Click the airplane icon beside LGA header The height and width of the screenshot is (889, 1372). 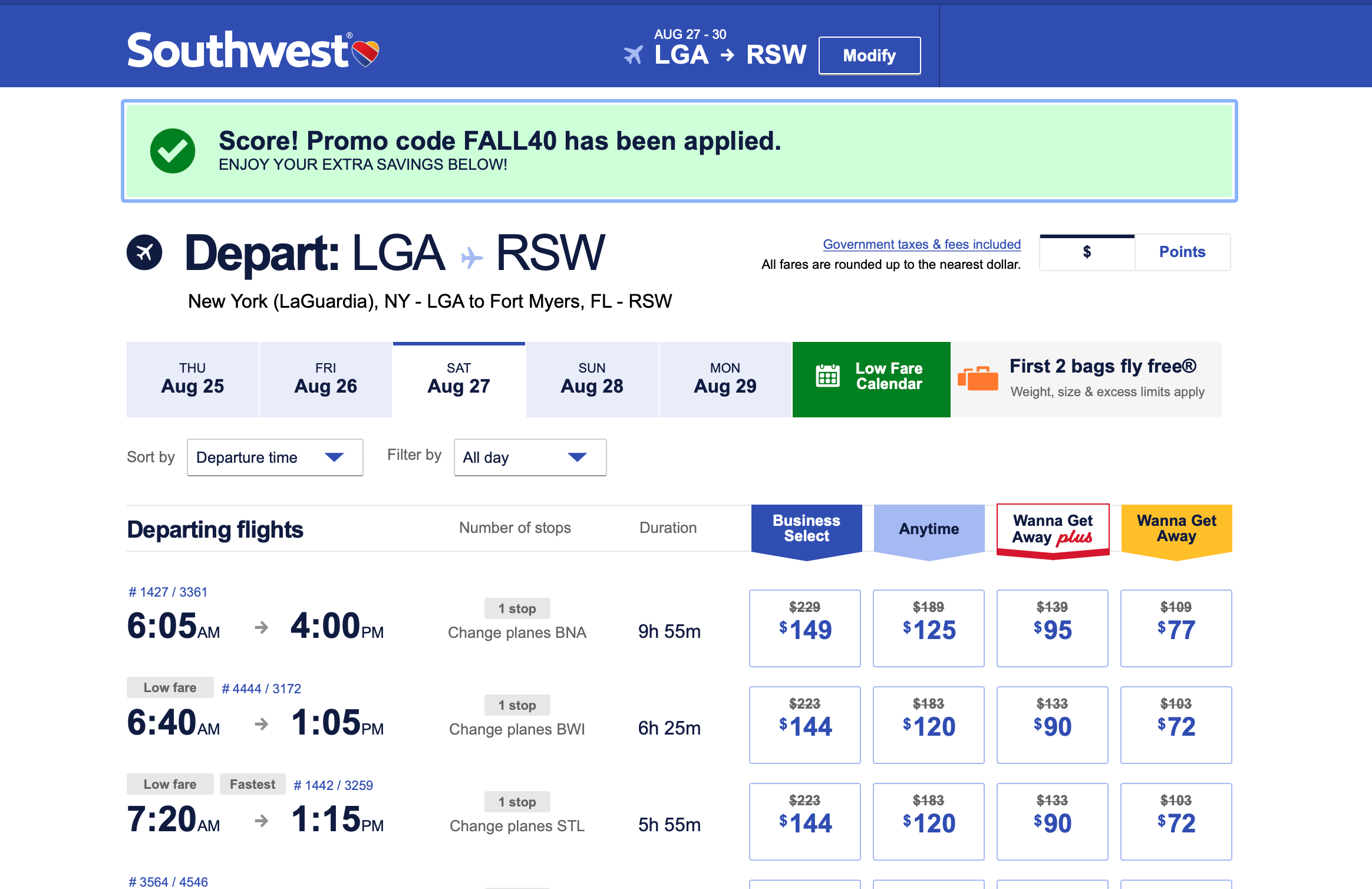coord(634,55)
